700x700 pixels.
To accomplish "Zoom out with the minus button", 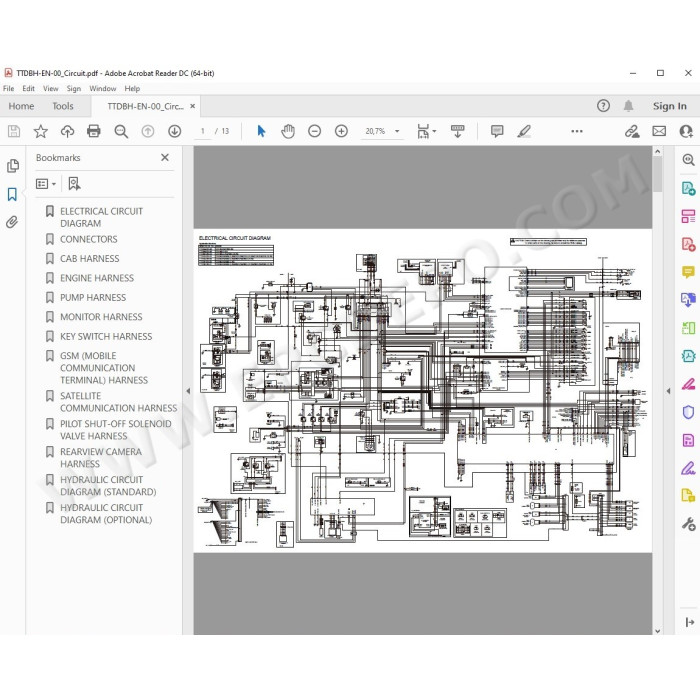I will (315, 131).
